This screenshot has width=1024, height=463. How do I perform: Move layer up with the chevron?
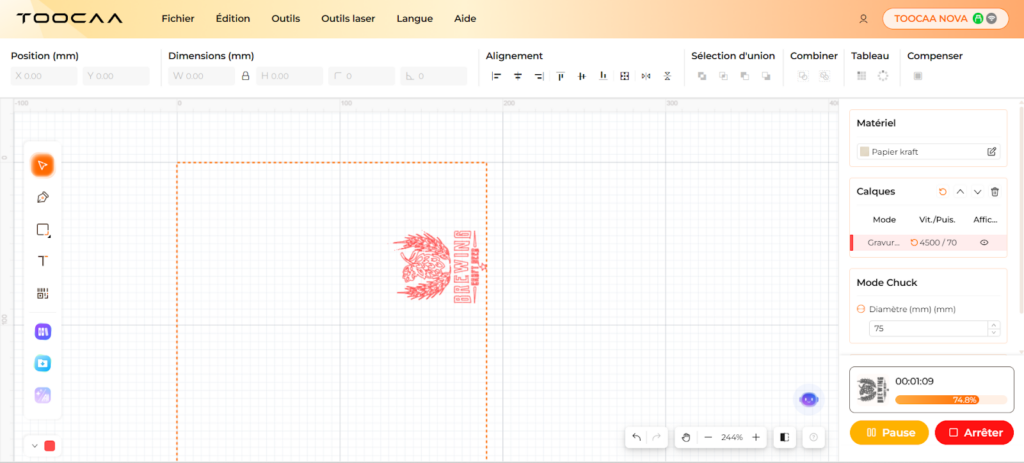960,191
